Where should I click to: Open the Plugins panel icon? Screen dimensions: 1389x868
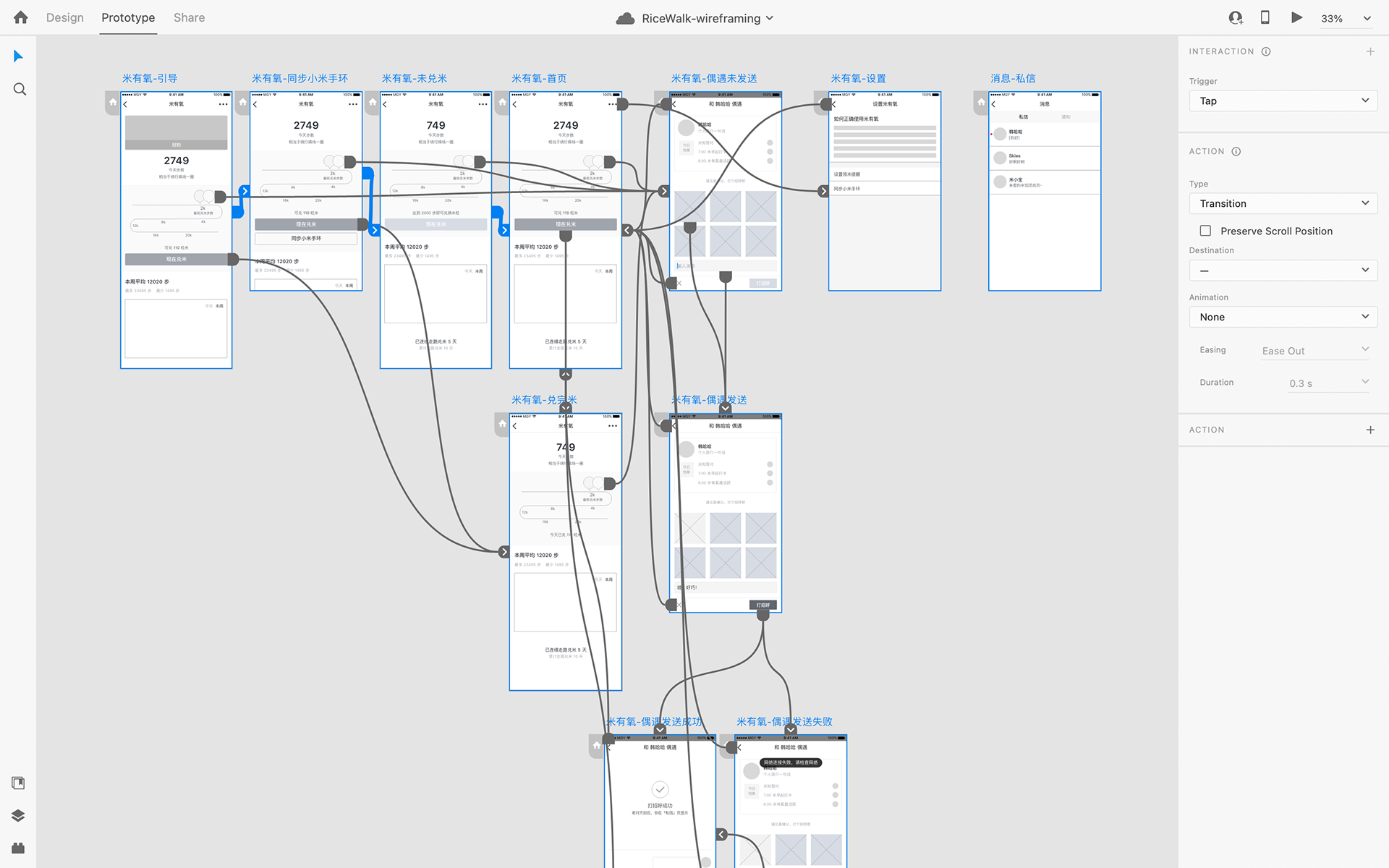19,848
